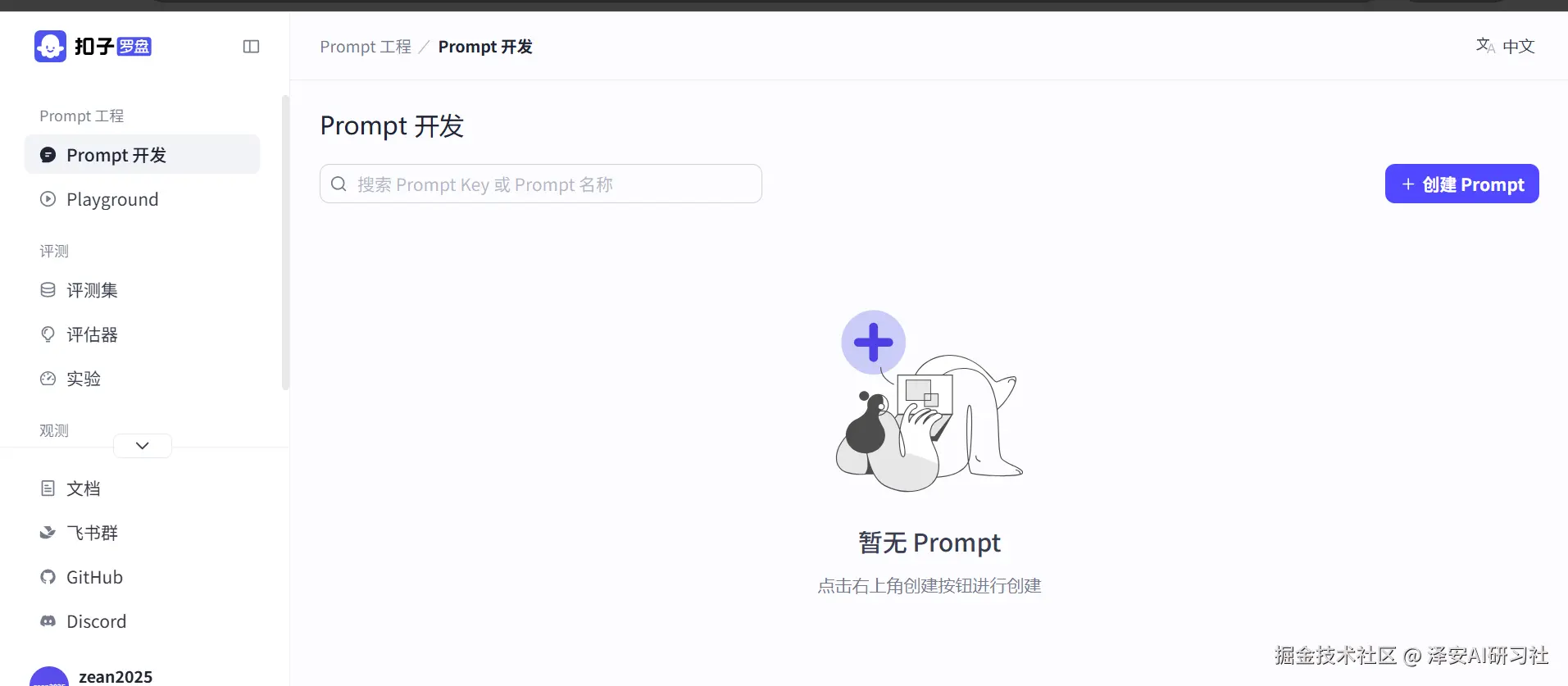Click the 扣子罗盘 logo icon
This screenshot has height=686, width=1568.
(x=50, y=47)
